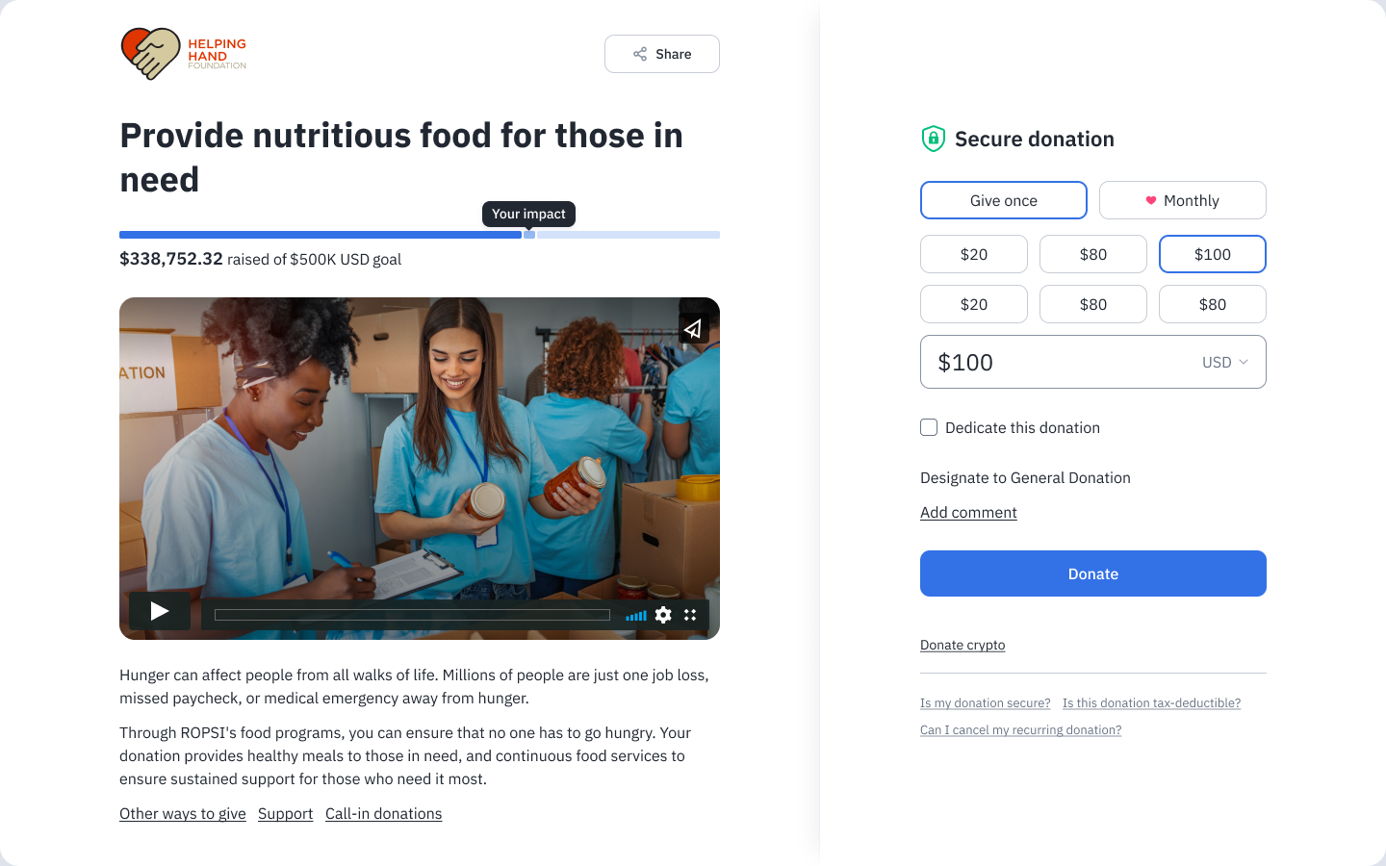Select the Give once option
Image resolution: width=1386 pixels, height=866 pixels.
tap(1003, 200)
